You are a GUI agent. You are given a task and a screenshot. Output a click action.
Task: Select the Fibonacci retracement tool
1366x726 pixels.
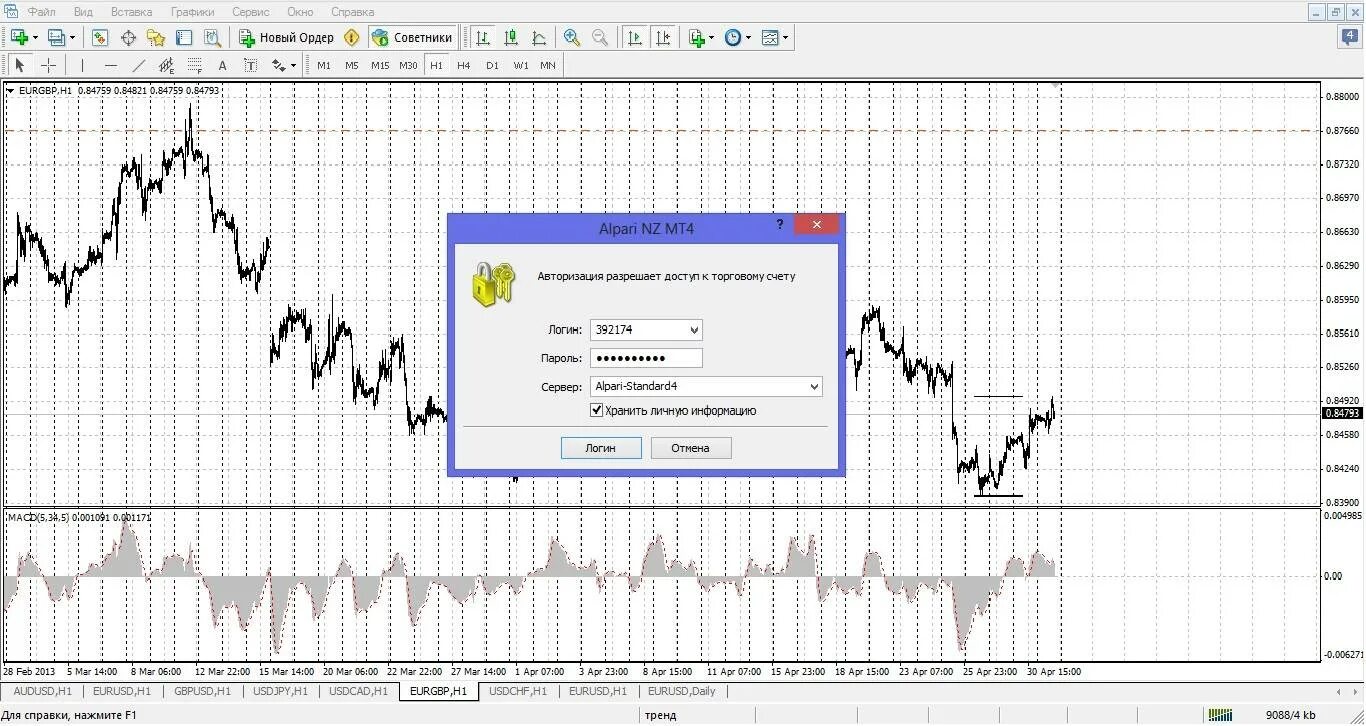(194, 65)
